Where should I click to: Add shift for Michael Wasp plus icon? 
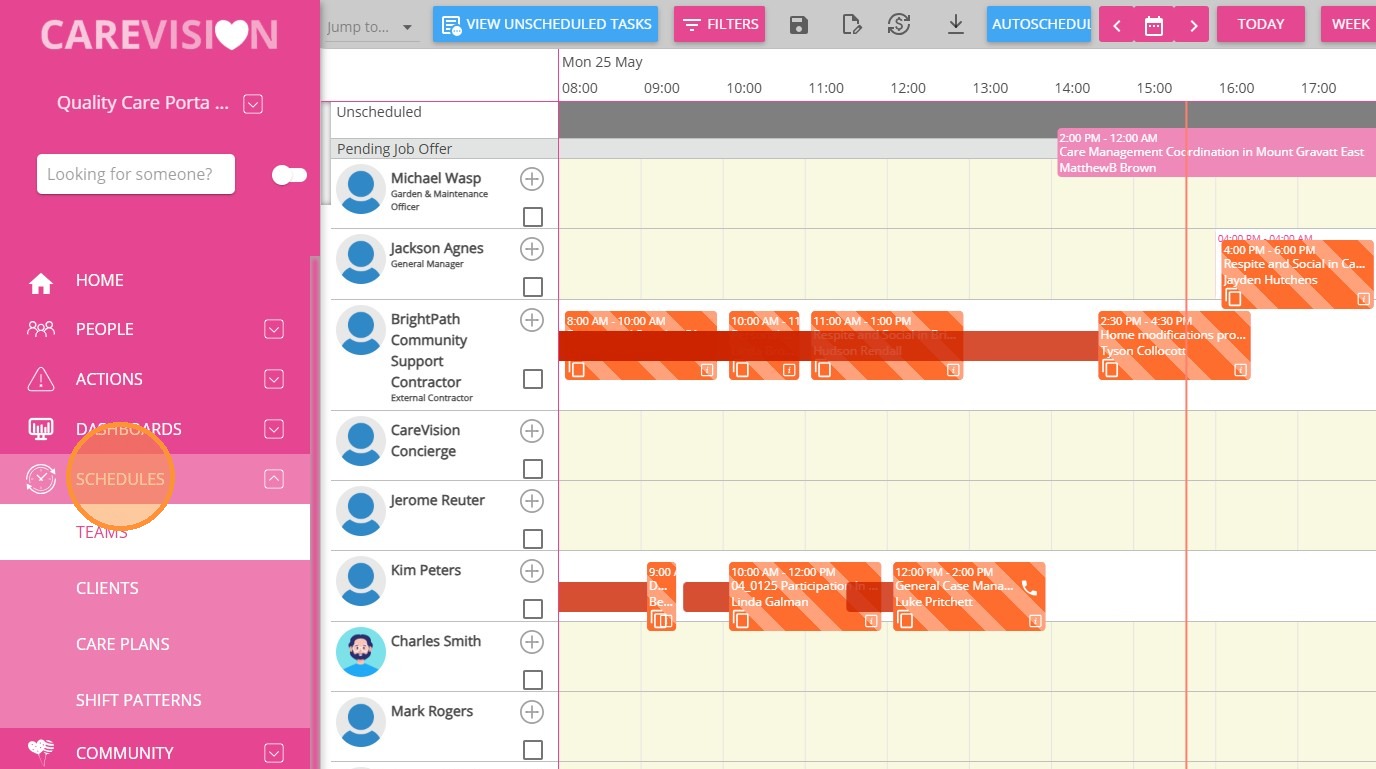[532, 179]
